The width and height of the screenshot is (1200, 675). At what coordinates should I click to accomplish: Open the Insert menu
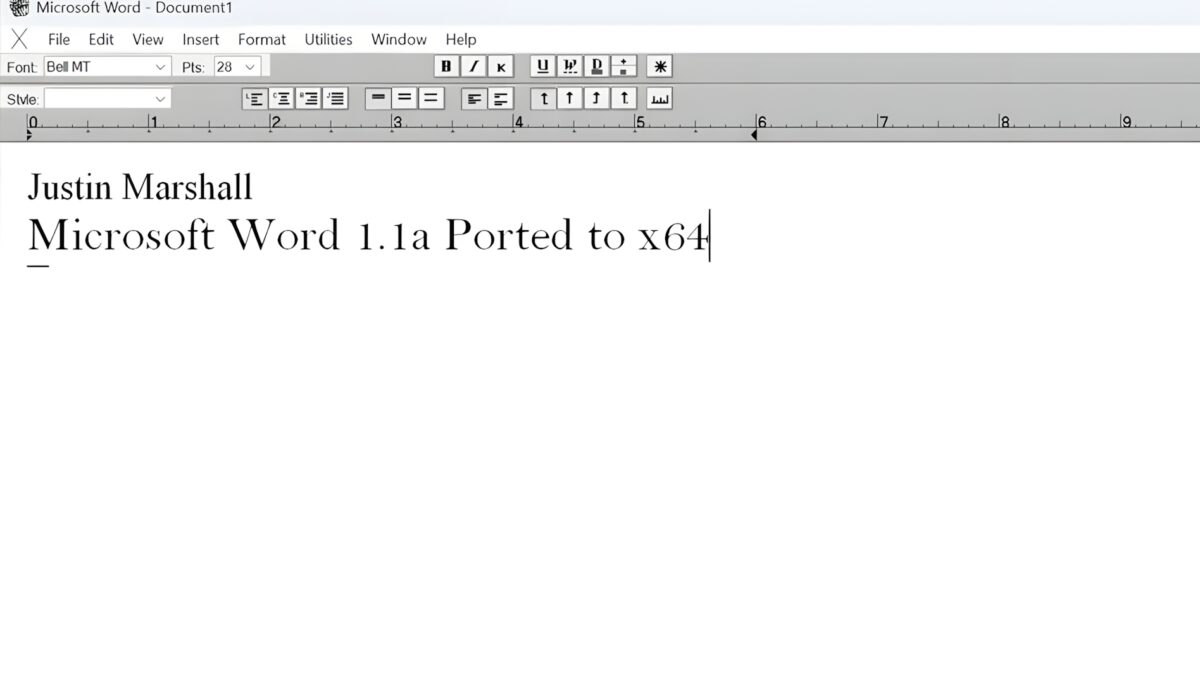[201, 39]
